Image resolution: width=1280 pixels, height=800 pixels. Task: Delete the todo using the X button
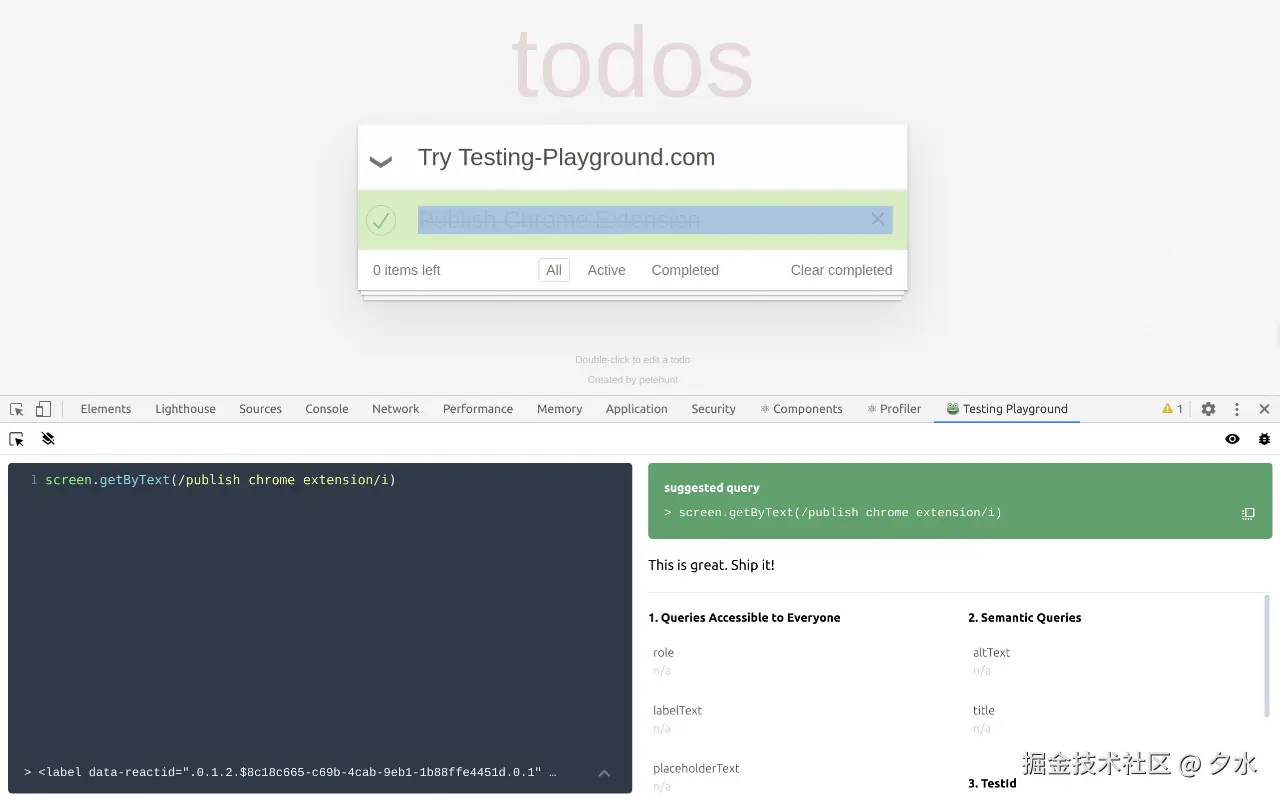coord(877,219)
